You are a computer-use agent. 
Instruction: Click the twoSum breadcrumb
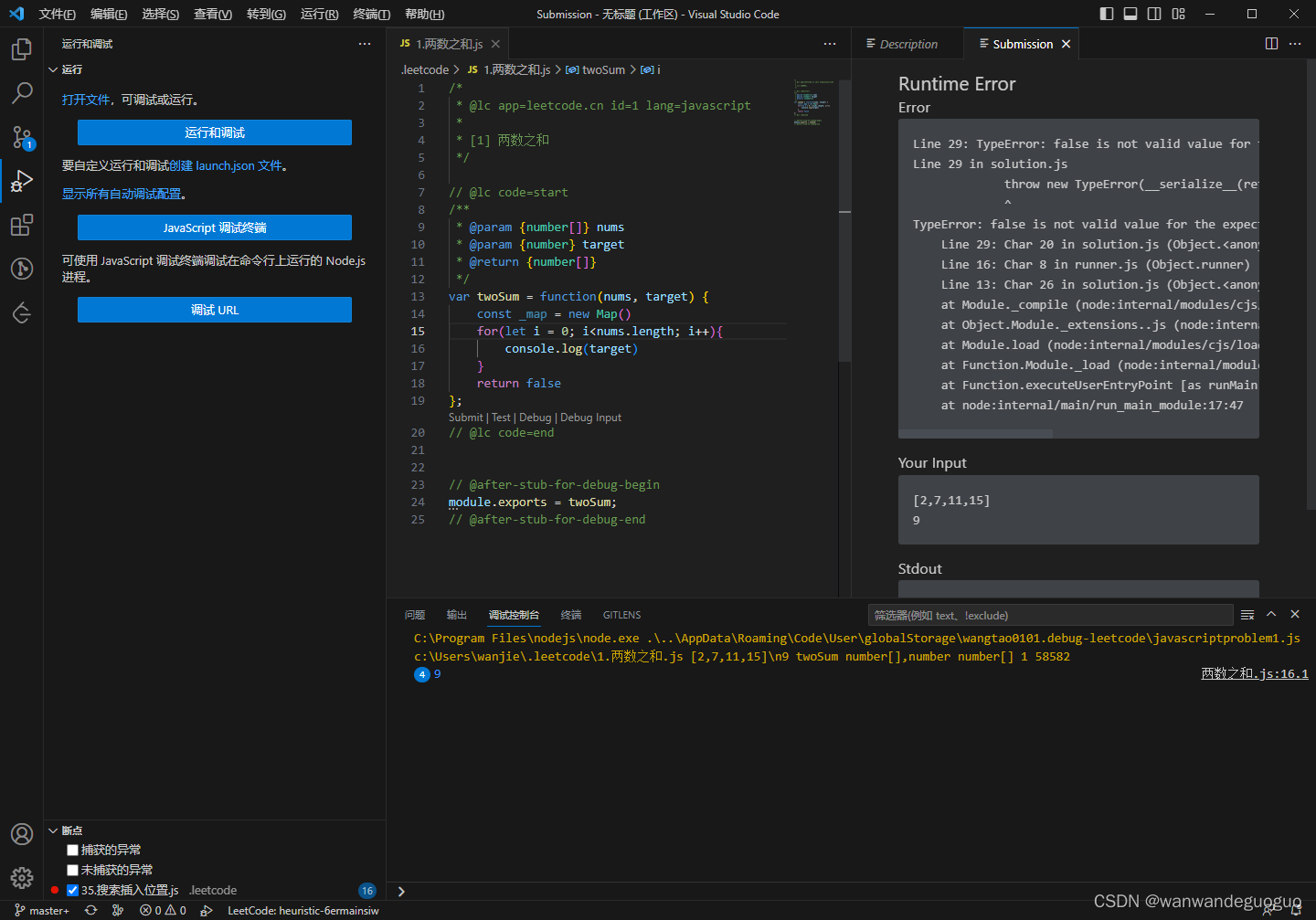pyautogui.click(x=596, y=69)
